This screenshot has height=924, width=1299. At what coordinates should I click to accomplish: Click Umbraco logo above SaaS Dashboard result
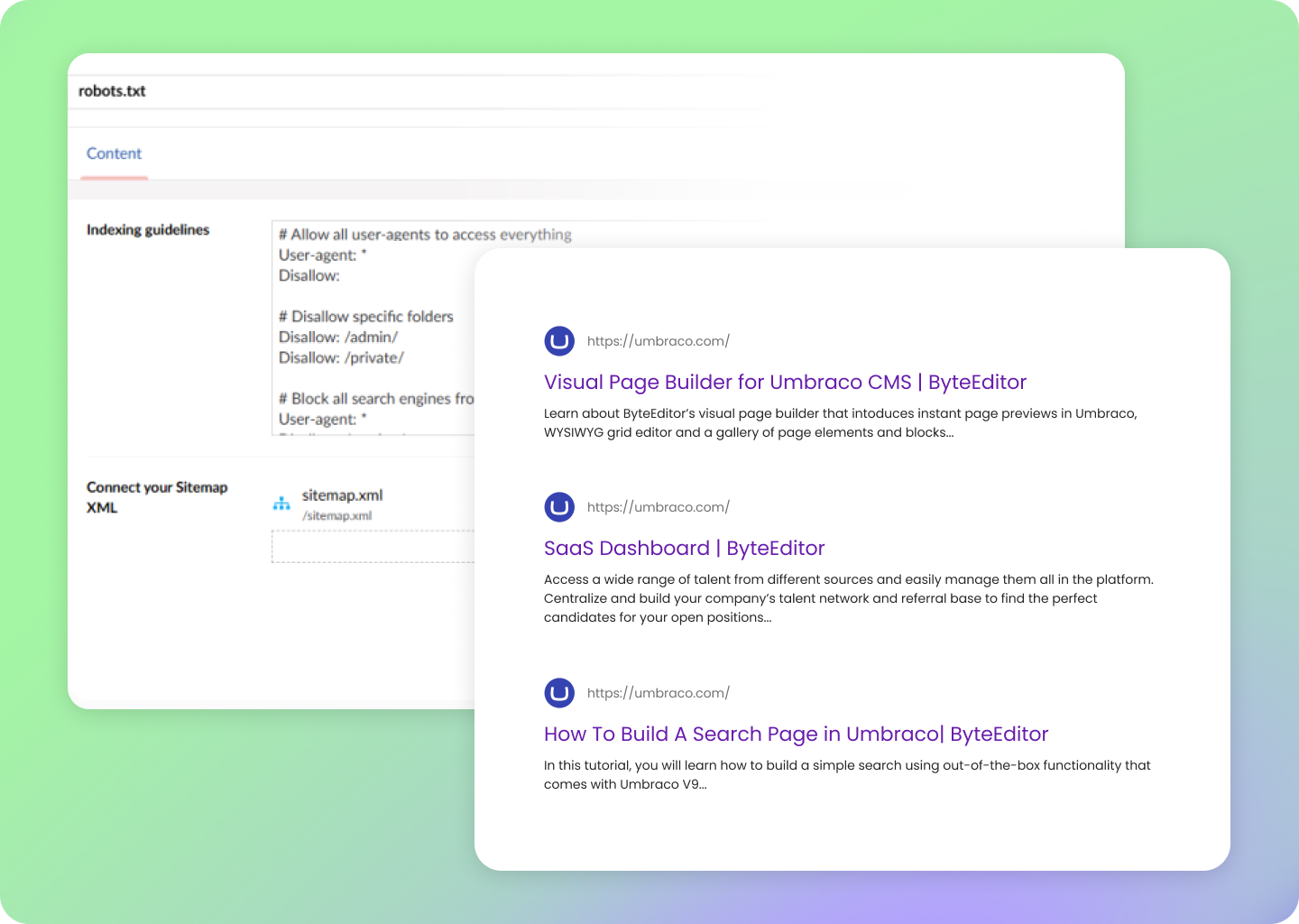[x=560, y=507]
